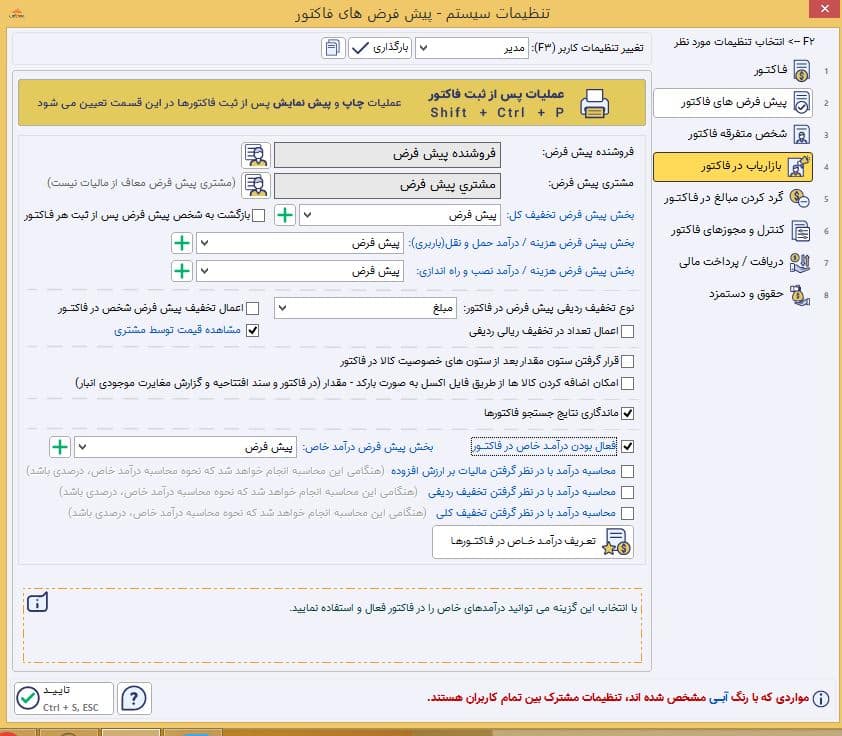Viewport: 842px width, 736px height.
Task: Expand the نصب و راه اندازی section dropdown
Action: pos(300,271)
